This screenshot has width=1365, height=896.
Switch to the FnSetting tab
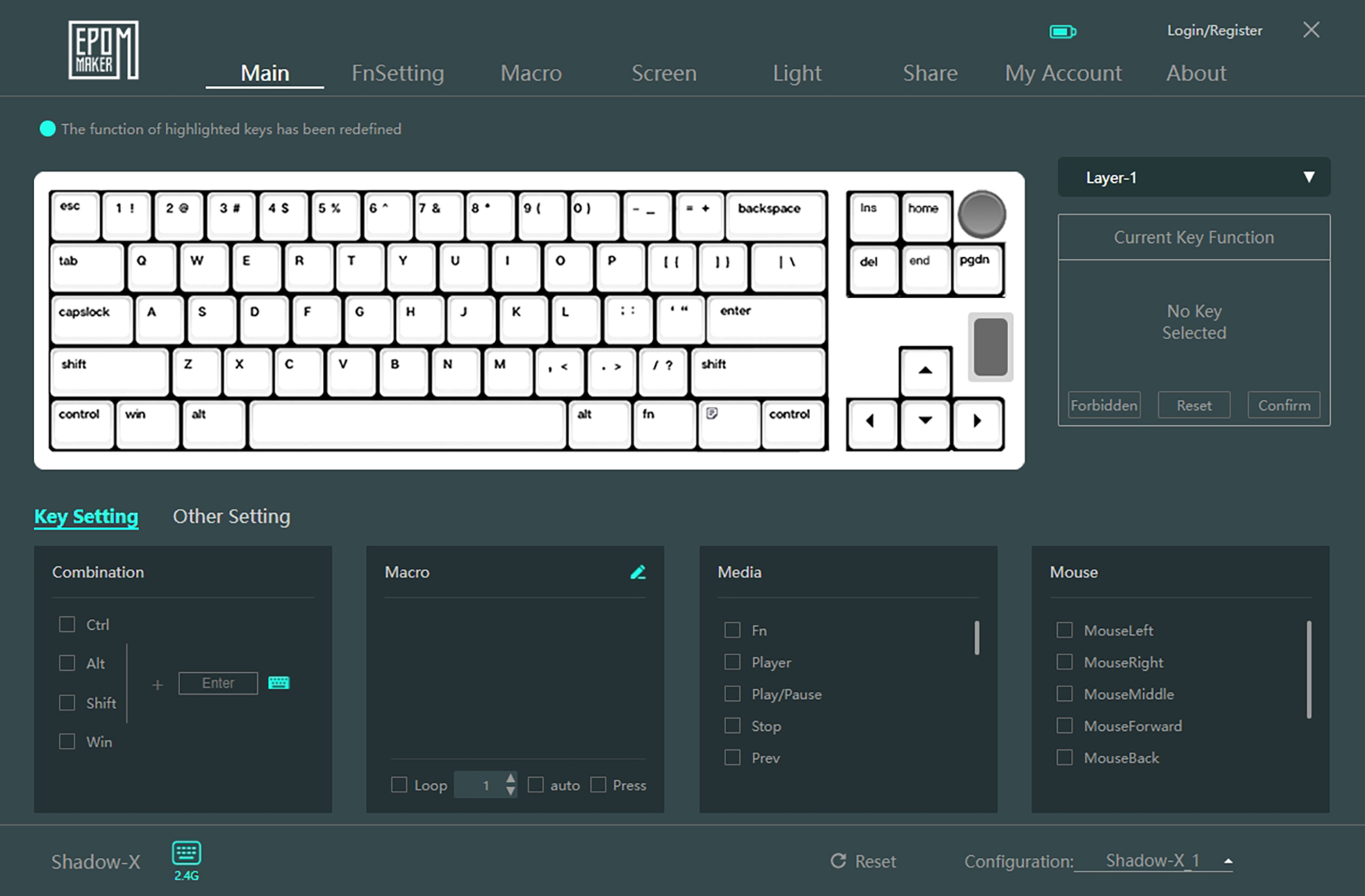397,73
